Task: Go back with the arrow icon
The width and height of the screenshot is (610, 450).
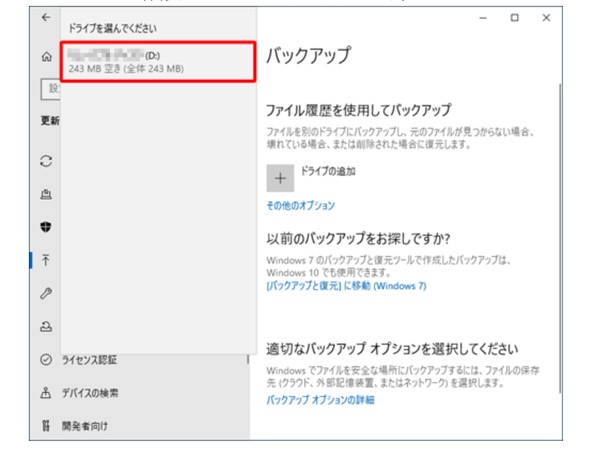Action: coord(46,18)
